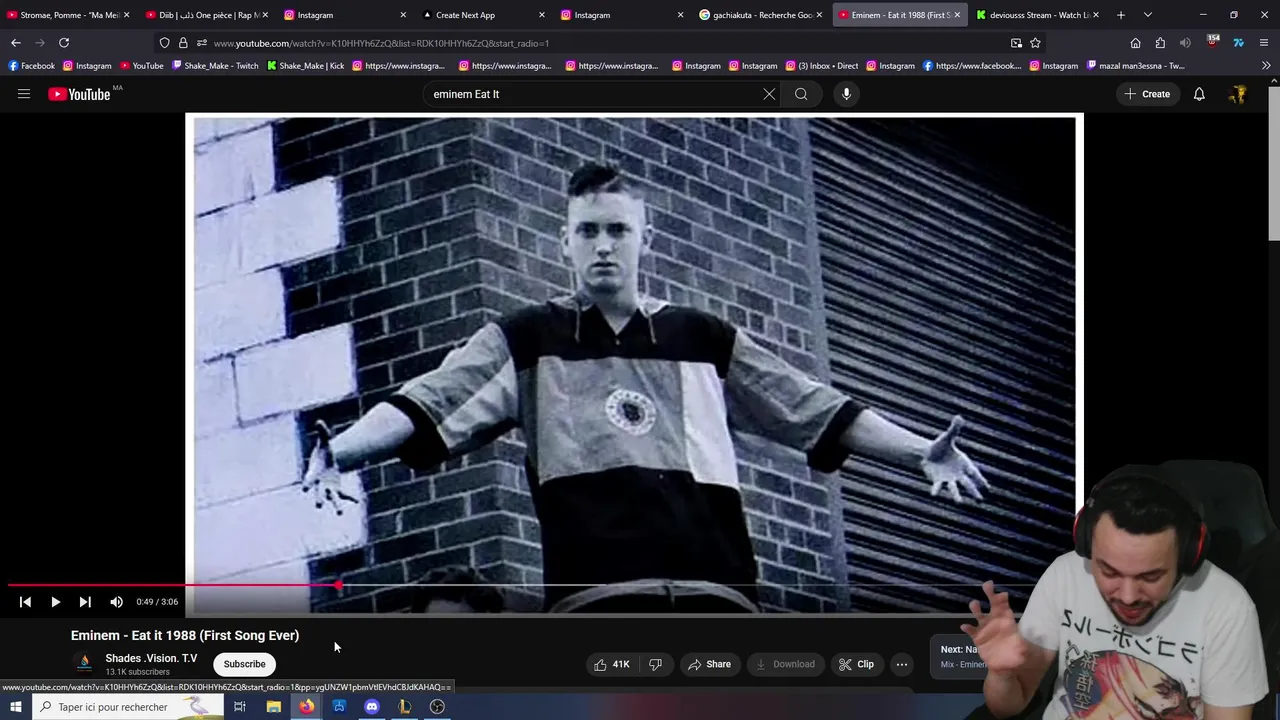Screen dimensions: 1280x720
Task: Open the tracking protection shield icon
Action: click(164, 43)
